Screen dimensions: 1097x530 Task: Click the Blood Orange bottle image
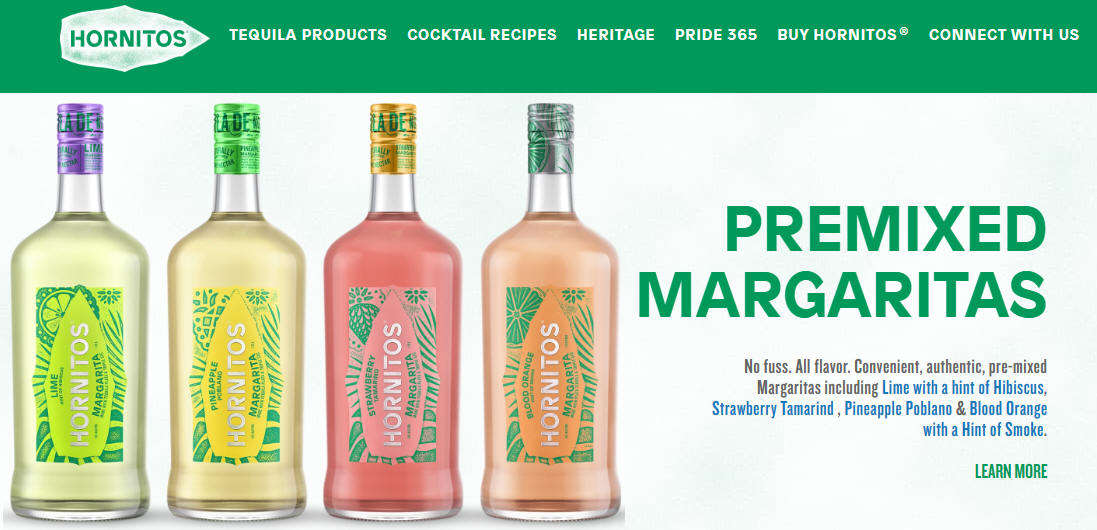pyautogui.click(x=550, y=311)
